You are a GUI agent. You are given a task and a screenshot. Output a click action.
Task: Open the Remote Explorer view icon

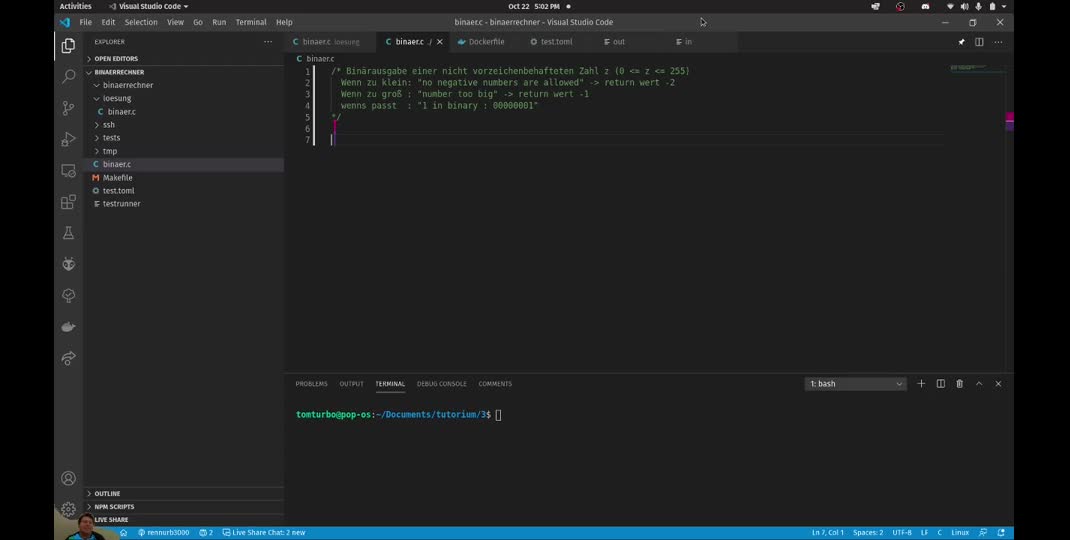pyautogui.click(x=68, y=171)
